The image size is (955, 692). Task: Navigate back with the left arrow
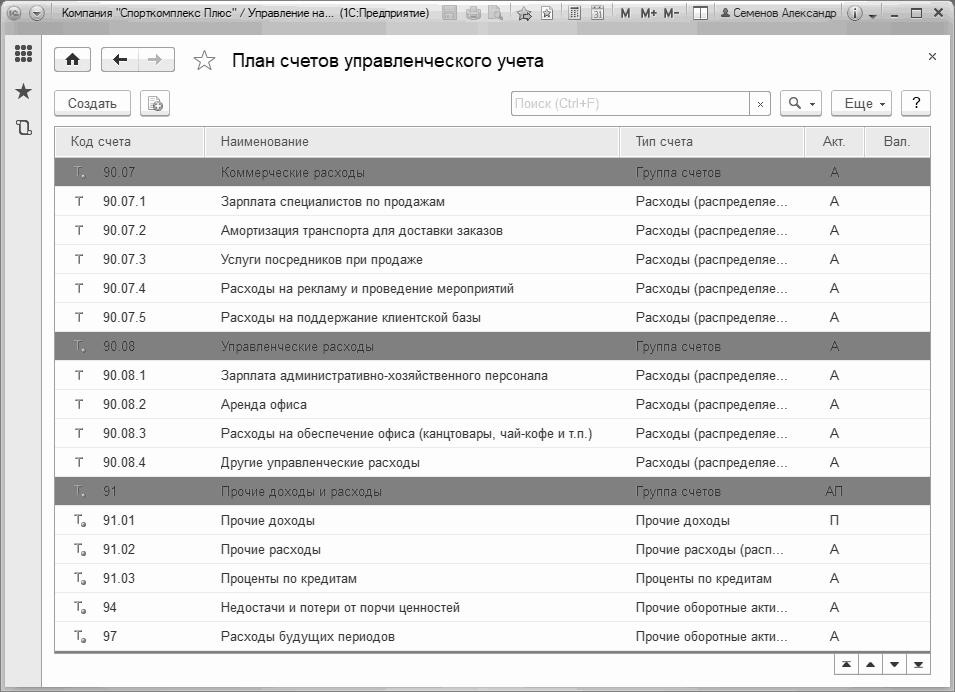(x=120, y=60)
